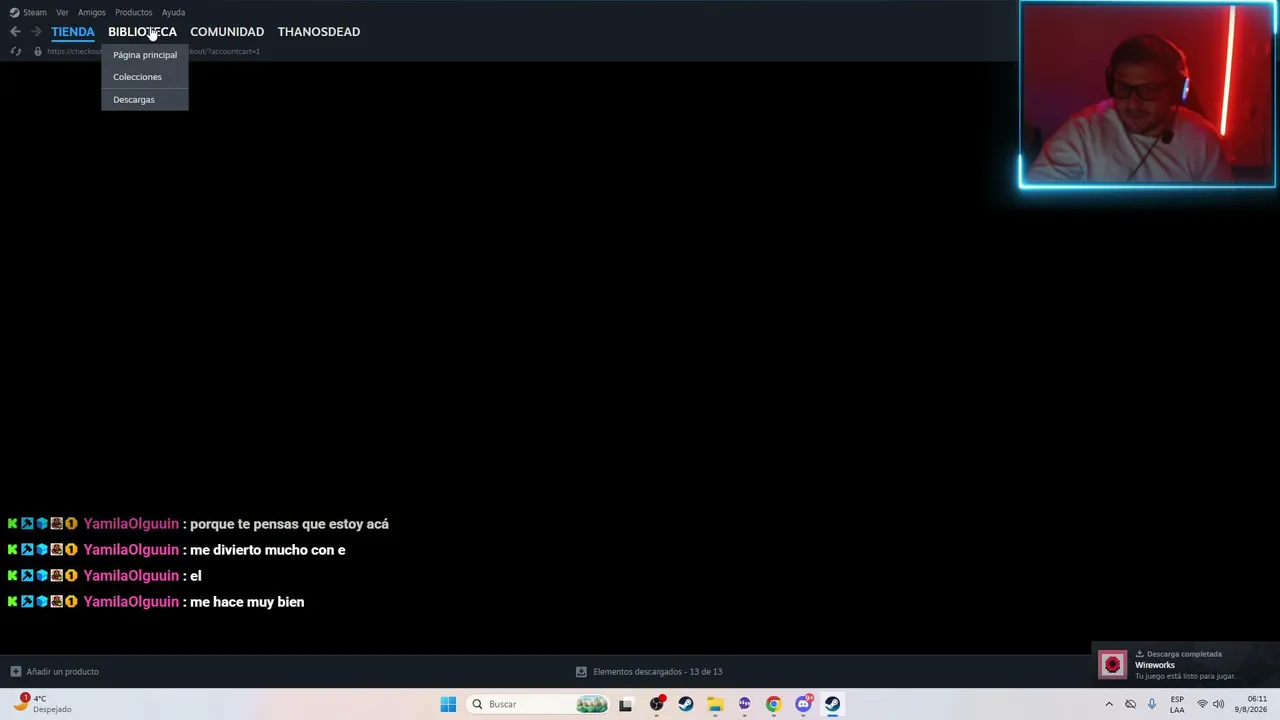Open the Task View icon on the taskbar
The height and width of the screenshot is (720, 1280).
625,704
